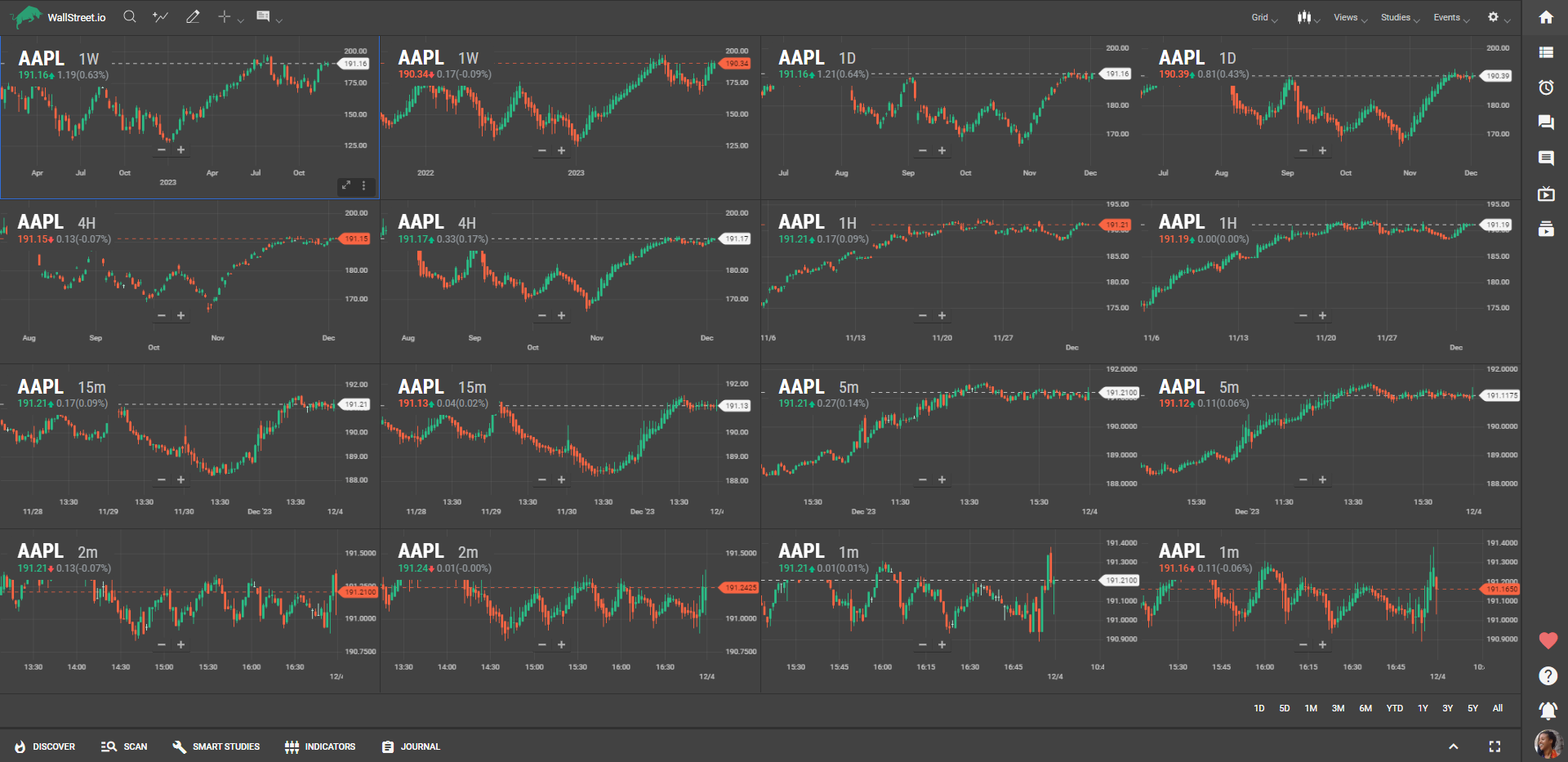Open the alarm clock alerts icon

click(x=1546, y=87)
